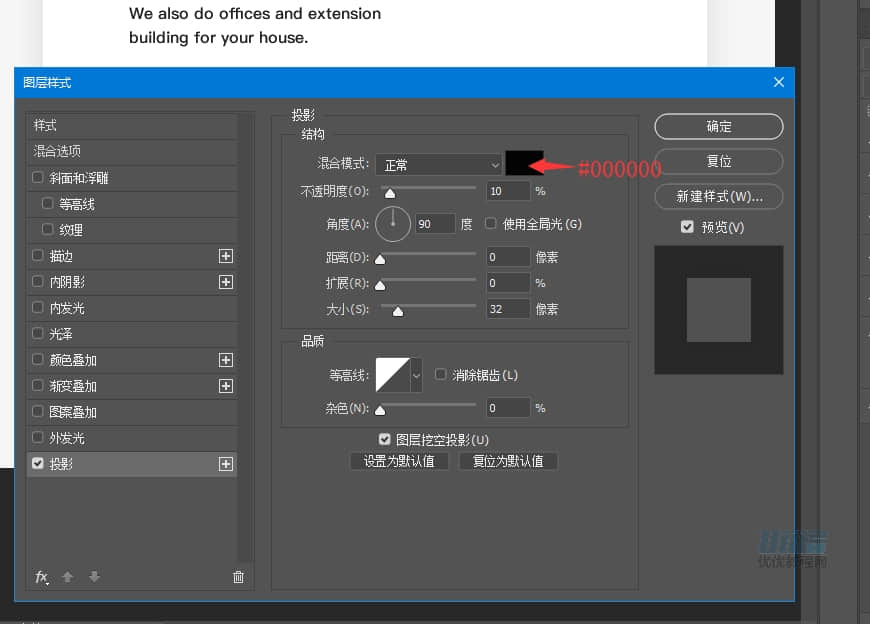Click the 扩展 value field
Image resolution: width=870 pixels, height=624 pixels.
(508, 283)
